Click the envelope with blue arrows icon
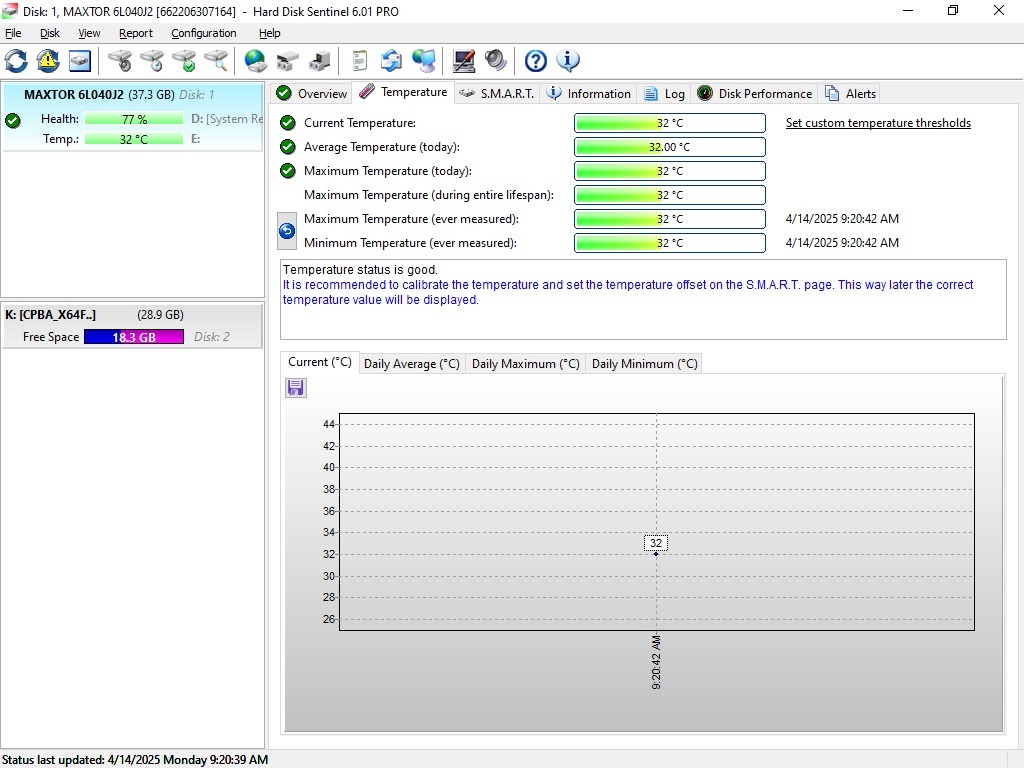 391,61
